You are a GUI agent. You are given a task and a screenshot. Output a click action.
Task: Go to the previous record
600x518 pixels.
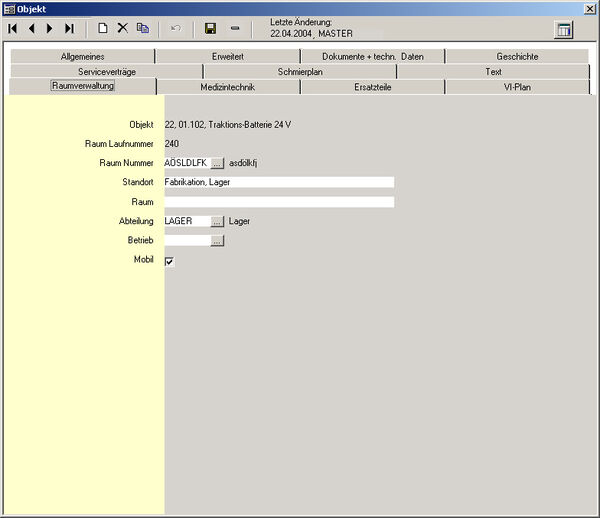pyautogui.click(x=31, y=28)
